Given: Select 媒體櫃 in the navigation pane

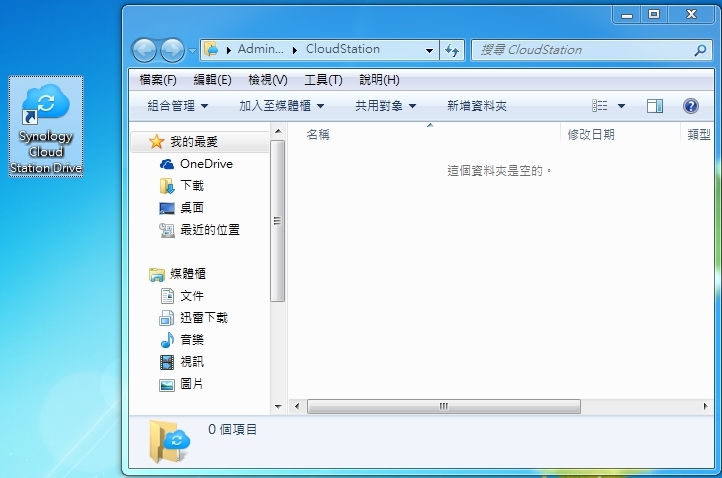Looking at the screenshot, I should pyautogui.click(x=188, y=274).
